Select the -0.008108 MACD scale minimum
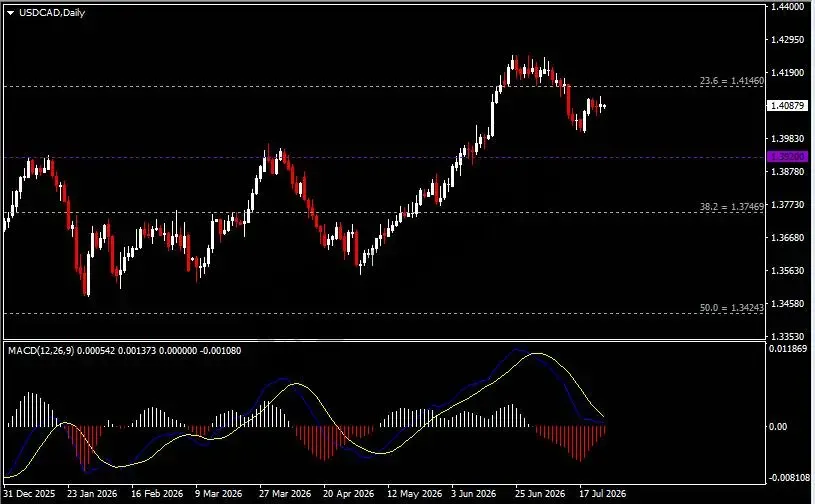 click(788, 478)
